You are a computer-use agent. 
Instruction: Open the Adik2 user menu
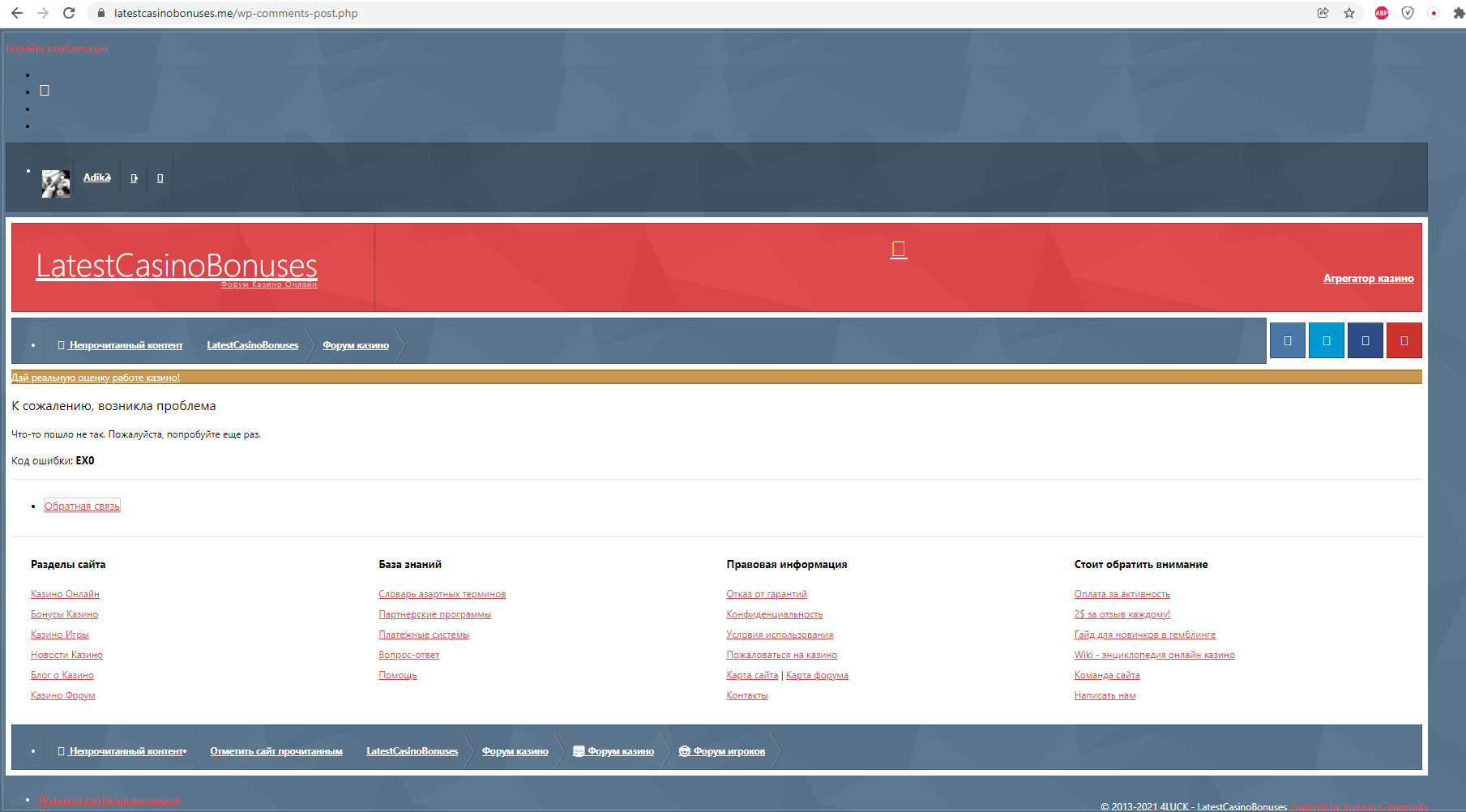pyautogui.click(x=96, y=177)
